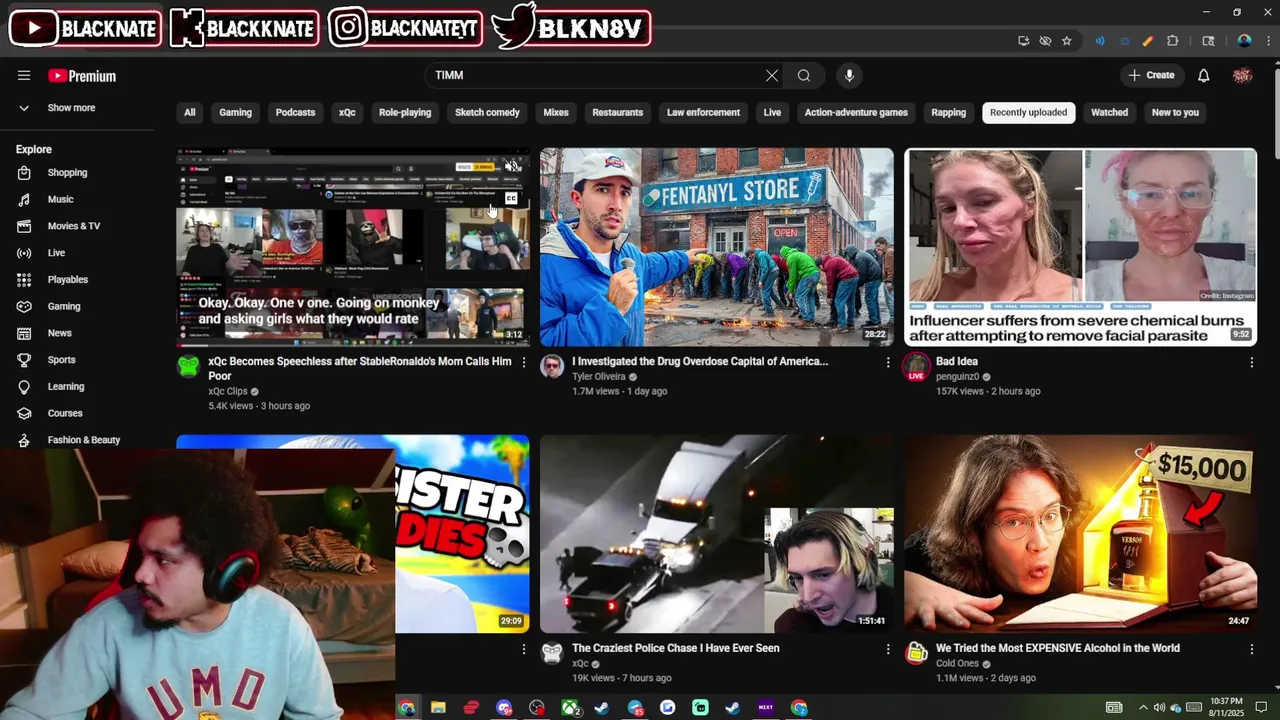Toggle captions on the video preview
Image resolution: width=1280 pixels, height=720 pixels.
[x=511, y=198]
